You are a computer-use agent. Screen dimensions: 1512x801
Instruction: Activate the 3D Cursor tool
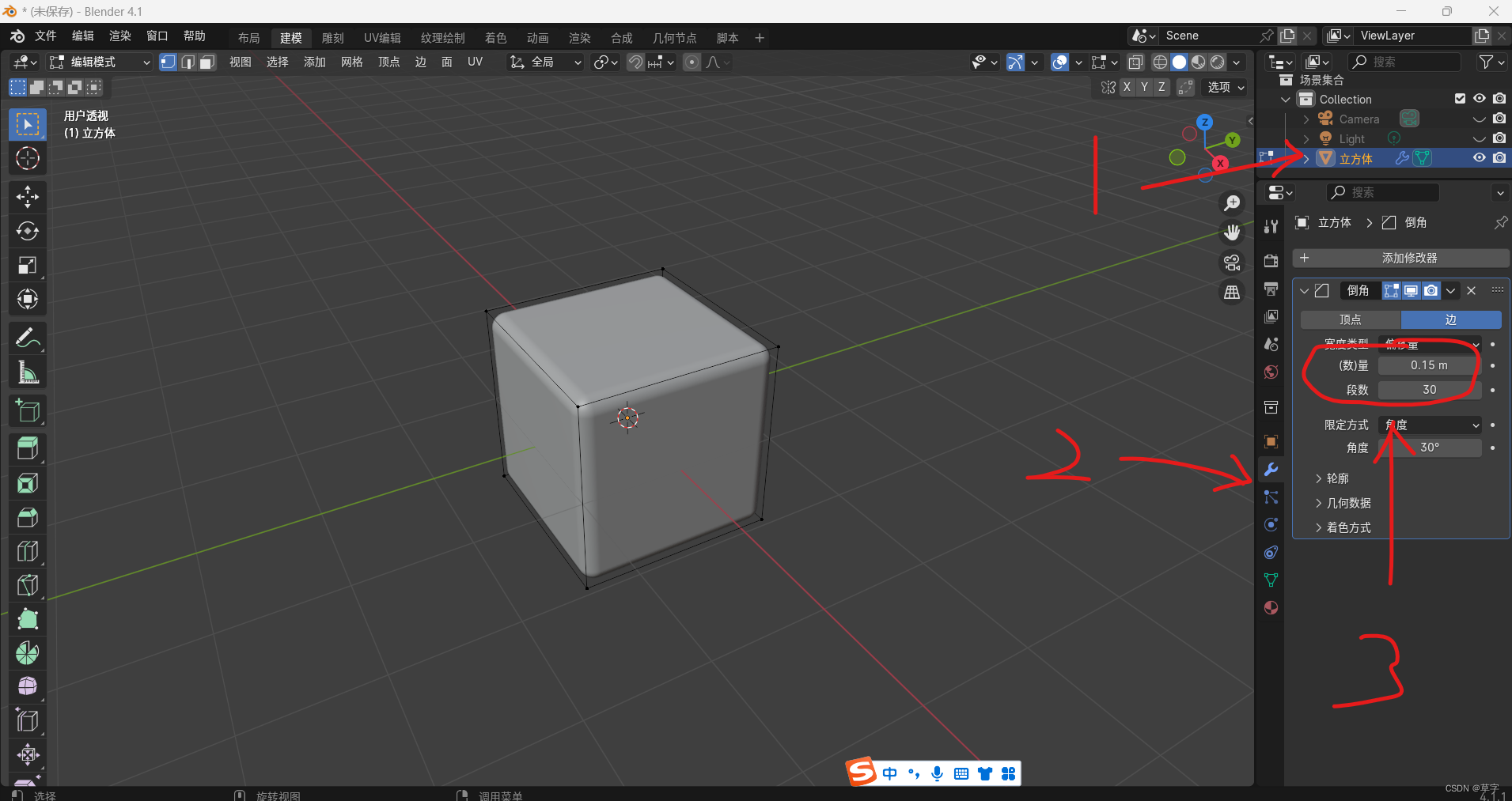tap(28, 158)
